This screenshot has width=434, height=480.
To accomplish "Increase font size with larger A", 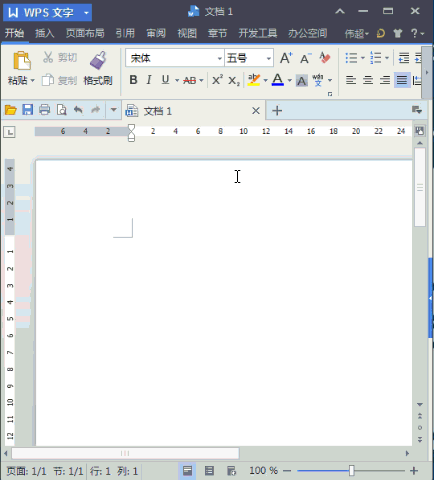I will point(286,58).
